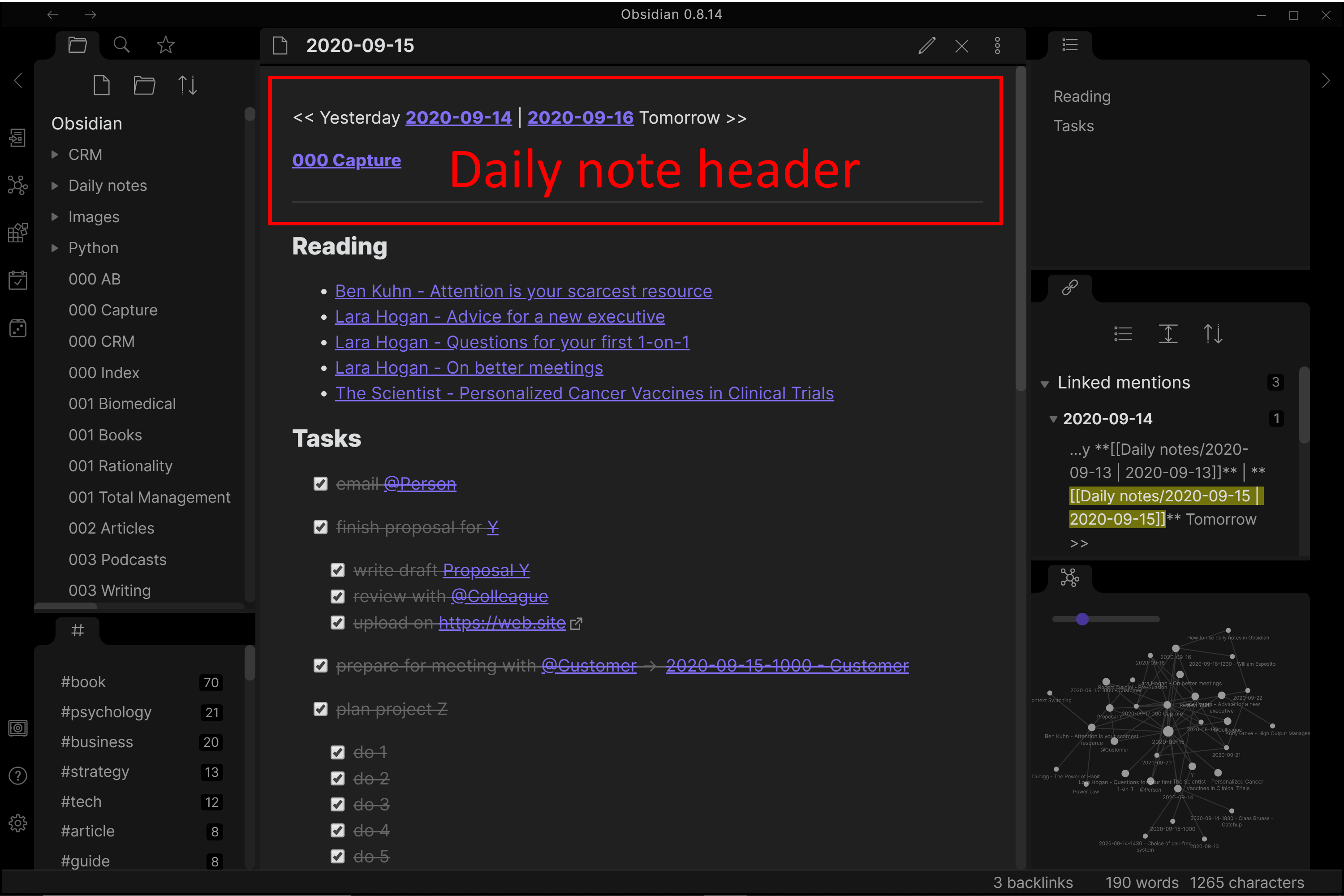Open the new note icon
This screenshot has height=896, width=1344.
[101, 86]
